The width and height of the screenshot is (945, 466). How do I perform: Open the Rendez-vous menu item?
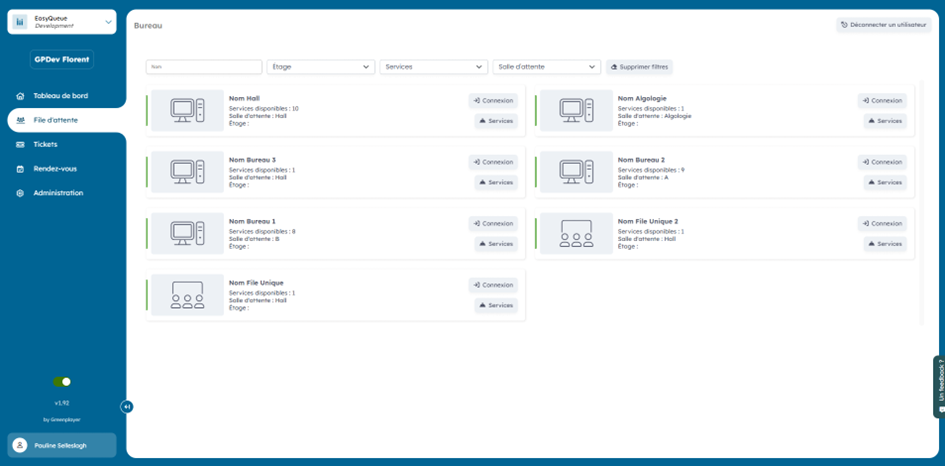tap(54, 168)
